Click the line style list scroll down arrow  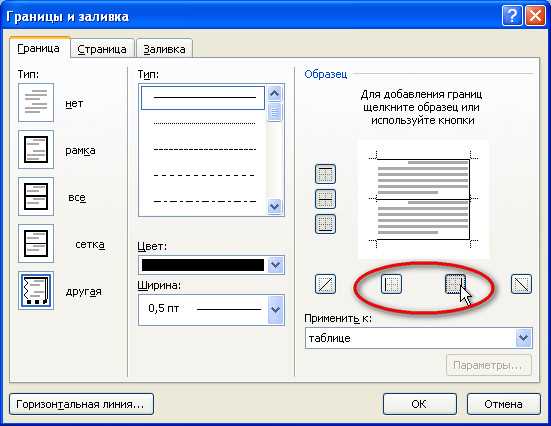(274, 206)
